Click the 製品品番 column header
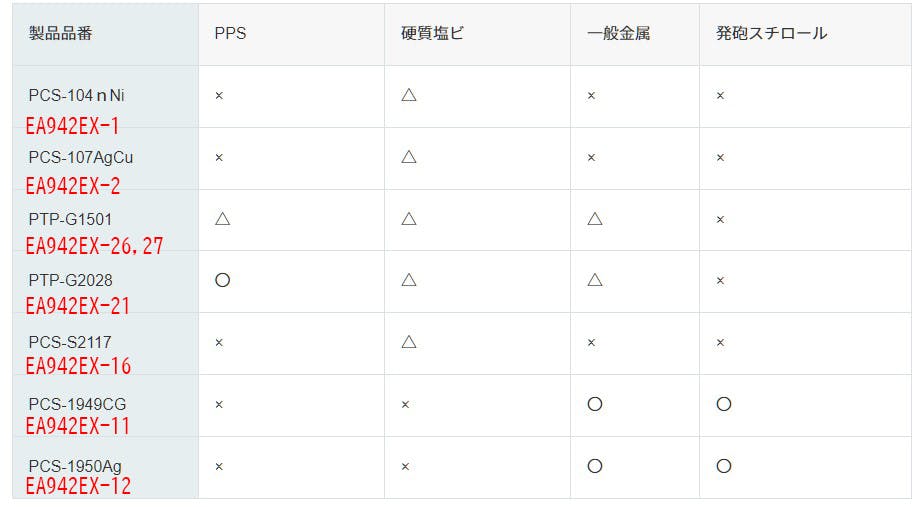This screenshot has height=507, width=923. 61,33
